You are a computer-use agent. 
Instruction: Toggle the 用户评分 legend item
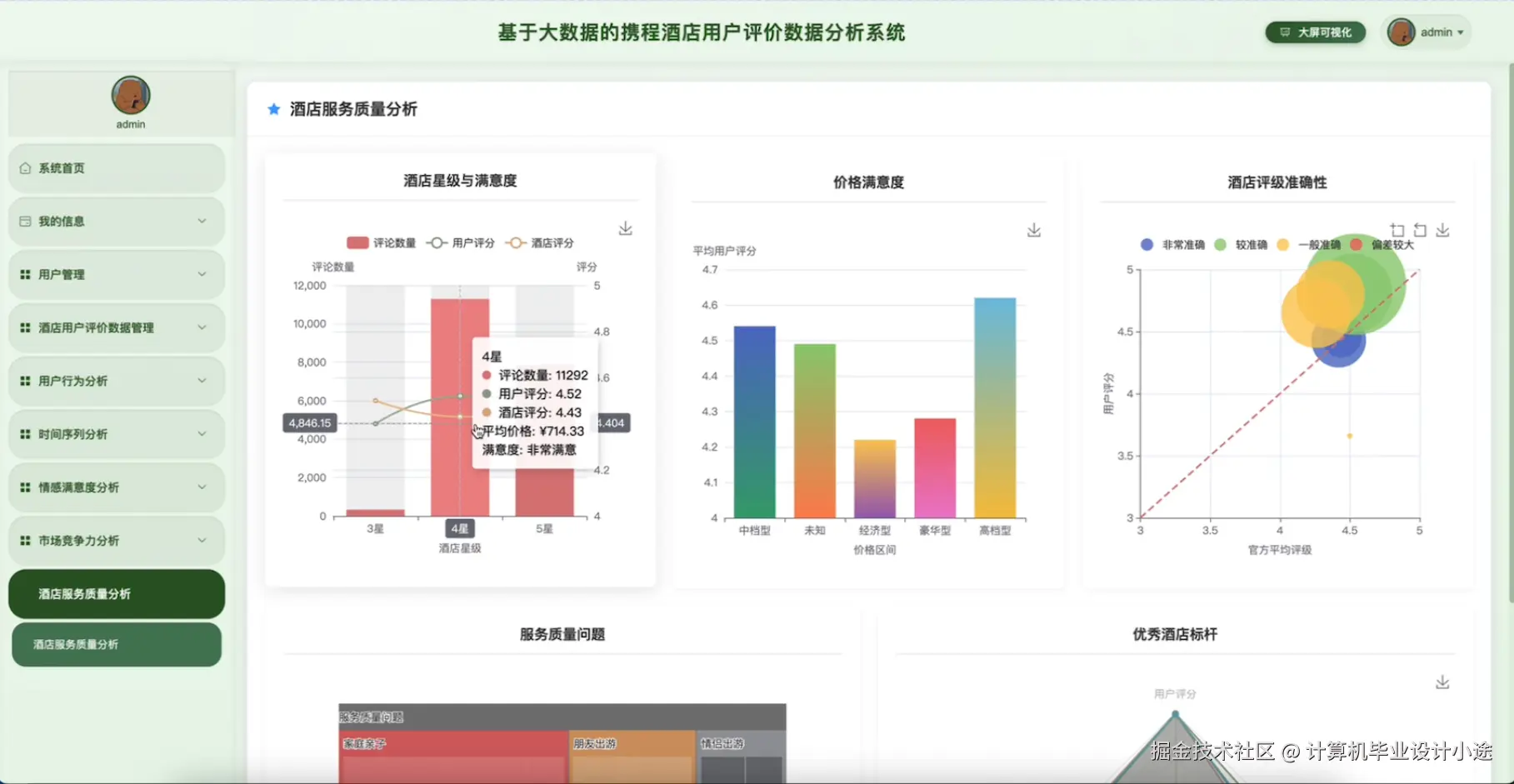point(459,242)
